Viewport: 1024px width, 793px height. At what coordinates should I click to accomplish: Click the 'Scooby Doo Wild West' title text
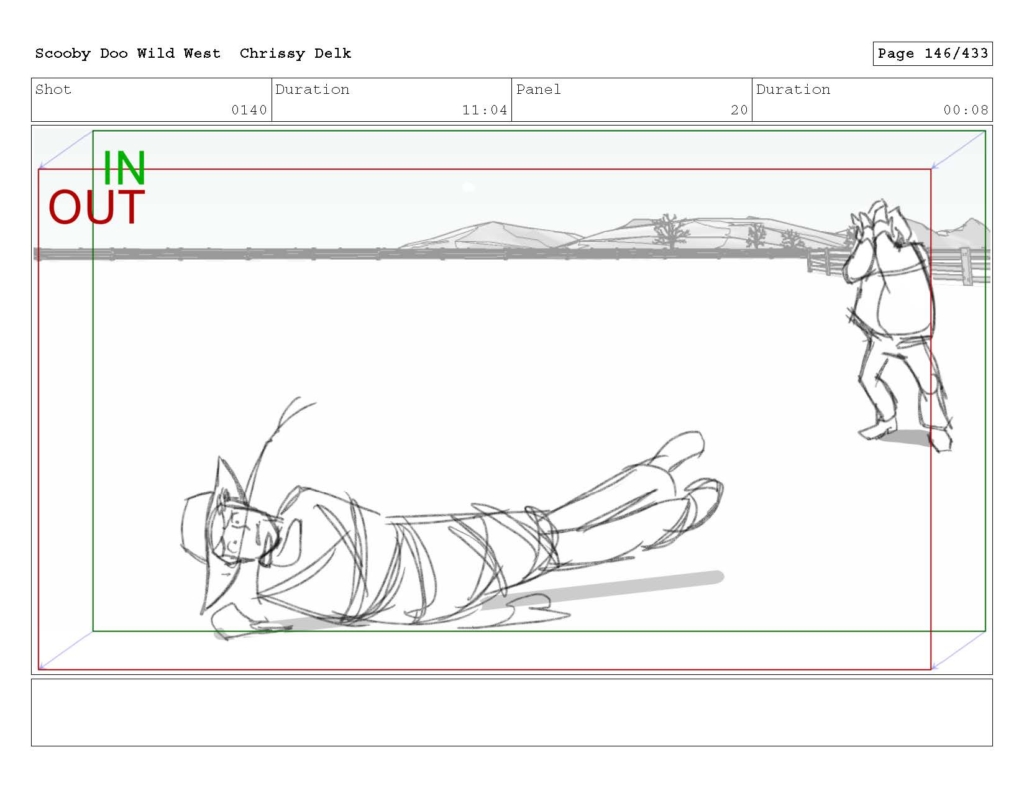pyautogui.click(x=127, y=54)
